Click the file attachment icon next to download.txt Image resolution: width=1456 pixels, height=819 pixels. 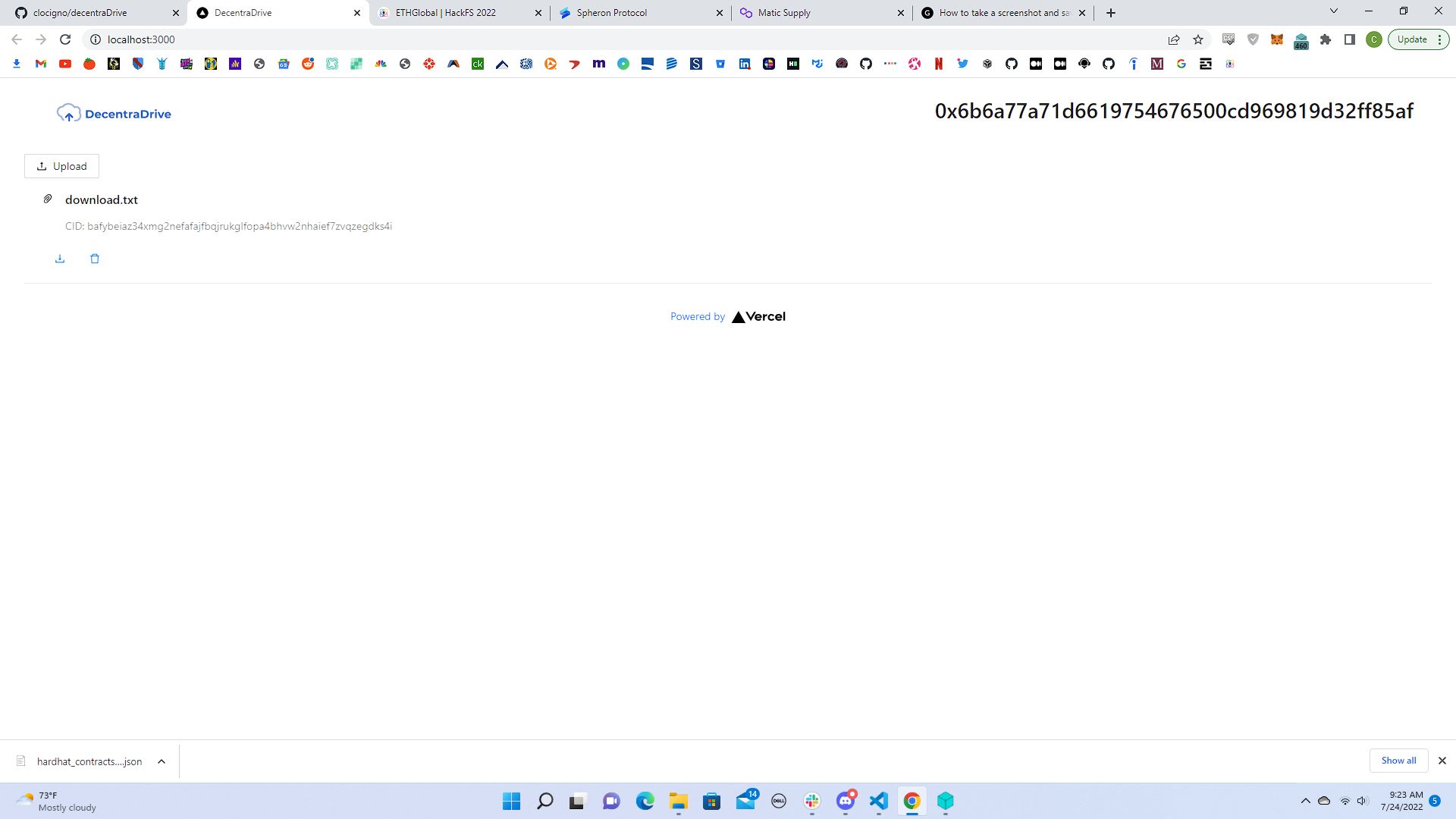click(47, 199)
